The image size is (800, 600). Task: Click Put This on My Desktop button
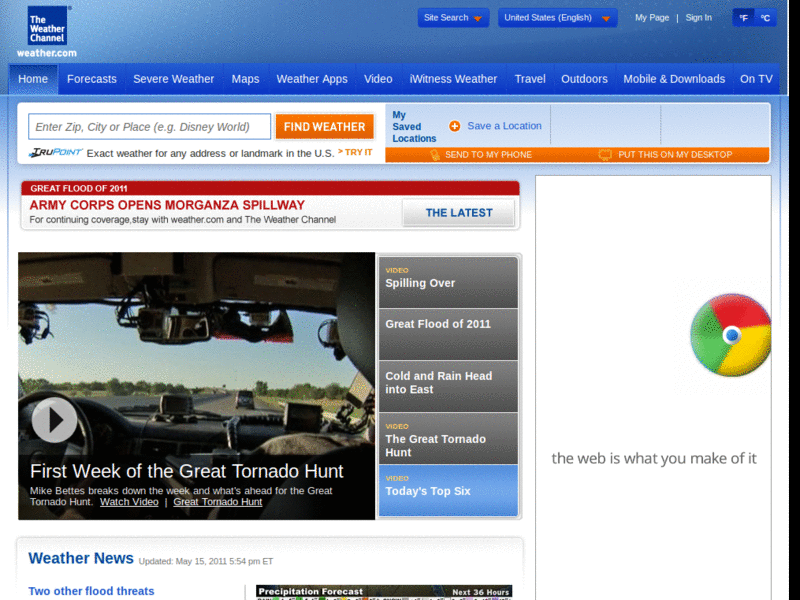click(x=666, y=155)
